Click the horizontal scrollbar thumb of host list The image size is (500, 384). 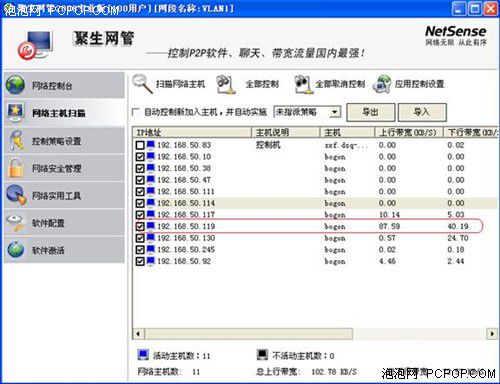pos(249,333)
